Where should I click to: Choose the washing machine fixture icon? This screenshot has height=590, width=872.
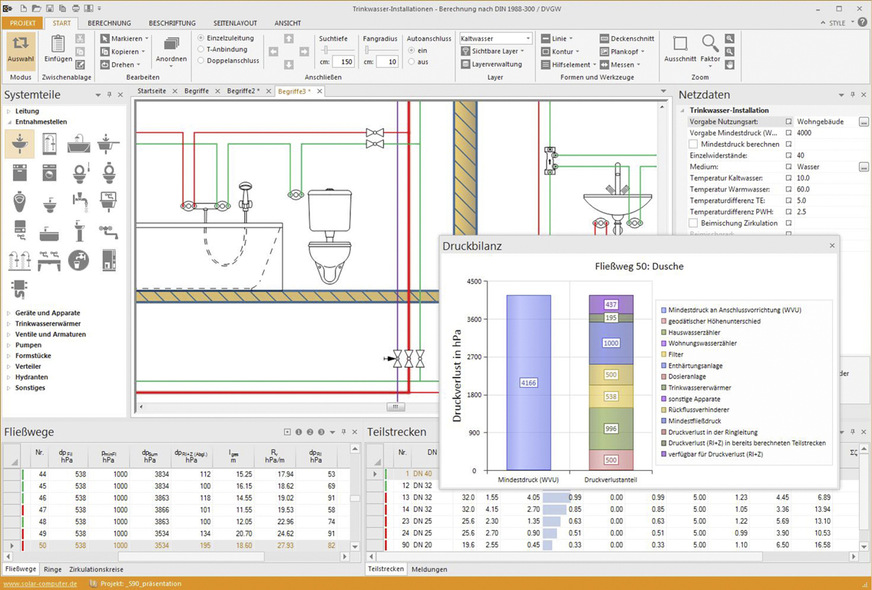49,173
